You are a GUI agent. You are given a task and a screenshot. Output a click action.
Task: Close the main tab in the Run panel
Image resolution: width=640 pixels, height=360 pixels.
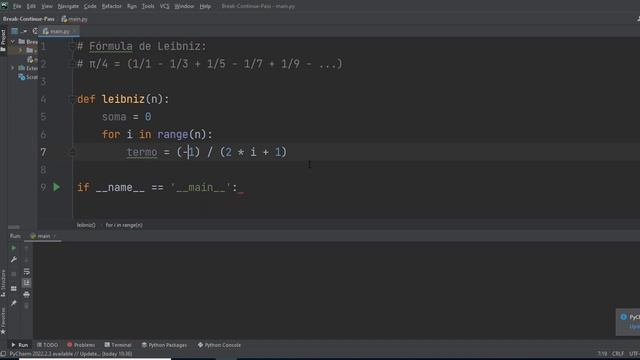(54, 236)
